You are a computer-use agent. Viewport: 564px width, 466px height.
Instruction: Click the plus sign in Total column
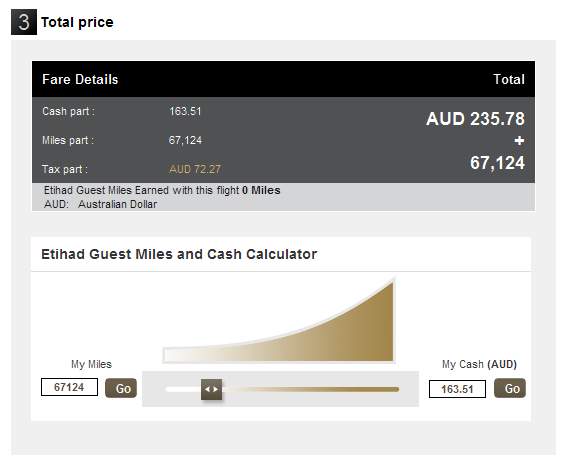pyautogui.click(x=519, y=141)
